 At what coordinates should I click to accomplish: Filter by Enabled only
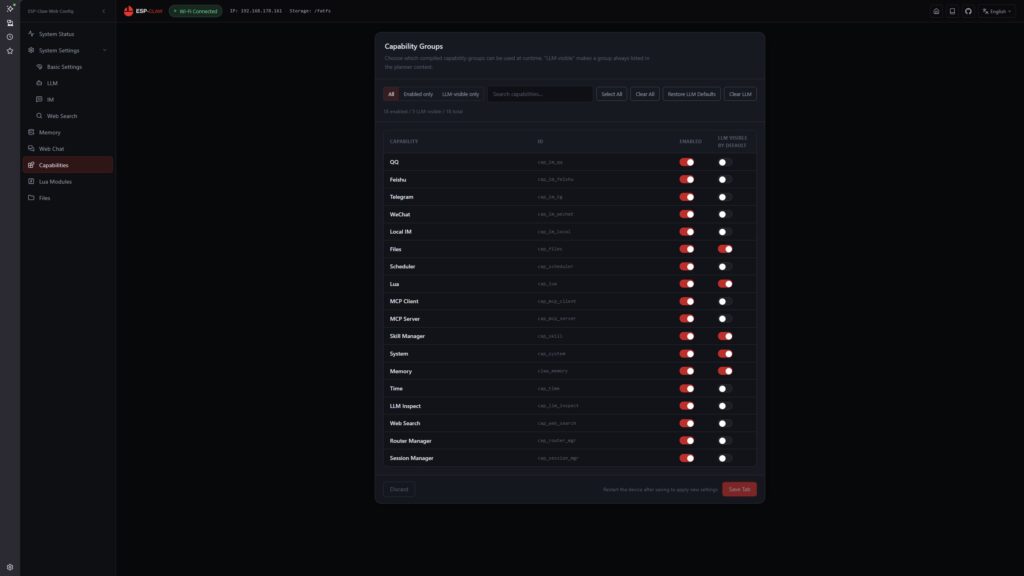[418, 94]
